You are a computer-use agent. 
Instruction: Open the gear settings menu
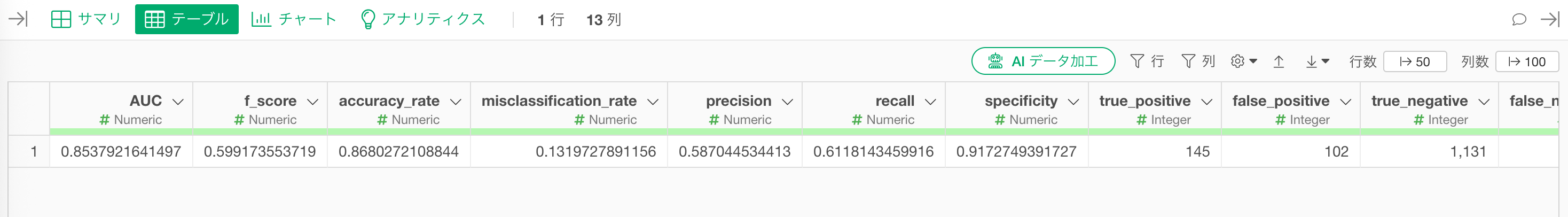click(1244, 61)
